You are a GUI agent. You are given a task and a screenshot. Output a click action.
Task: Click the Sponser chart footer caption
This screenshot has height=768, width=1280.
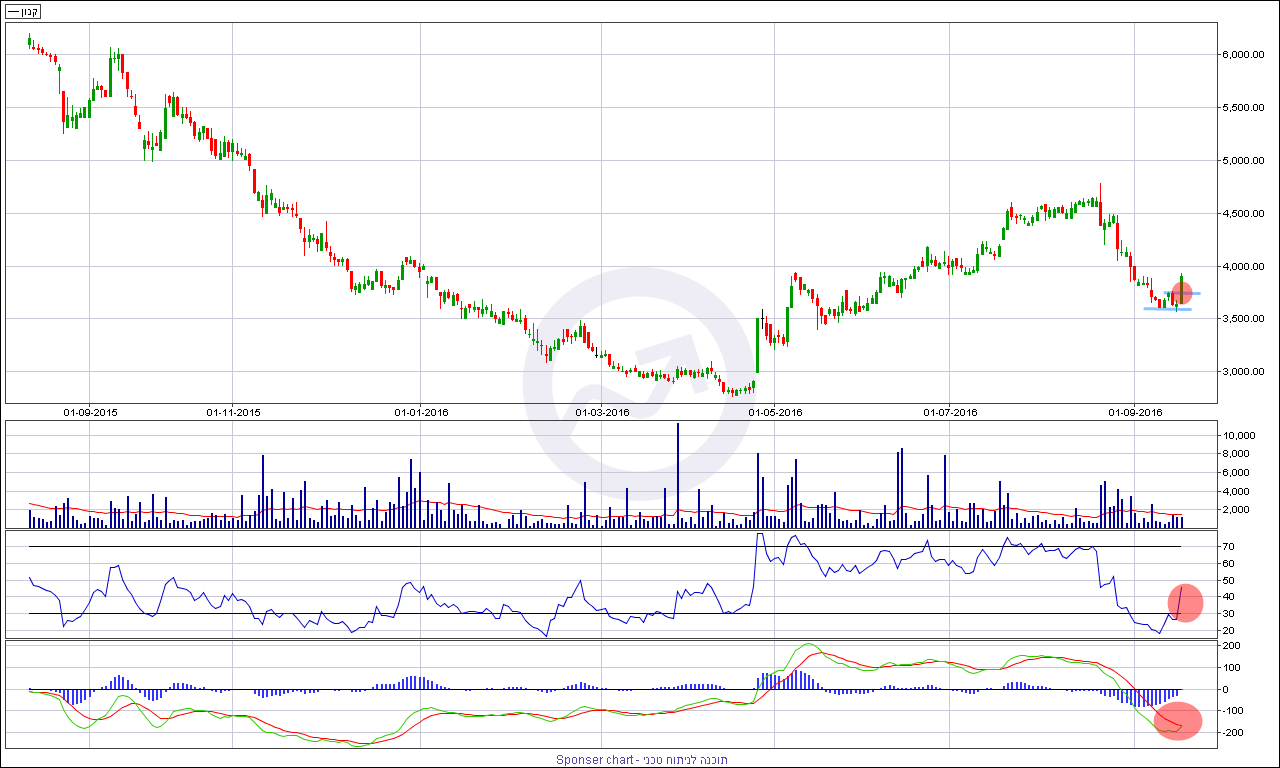click(642, 760)
